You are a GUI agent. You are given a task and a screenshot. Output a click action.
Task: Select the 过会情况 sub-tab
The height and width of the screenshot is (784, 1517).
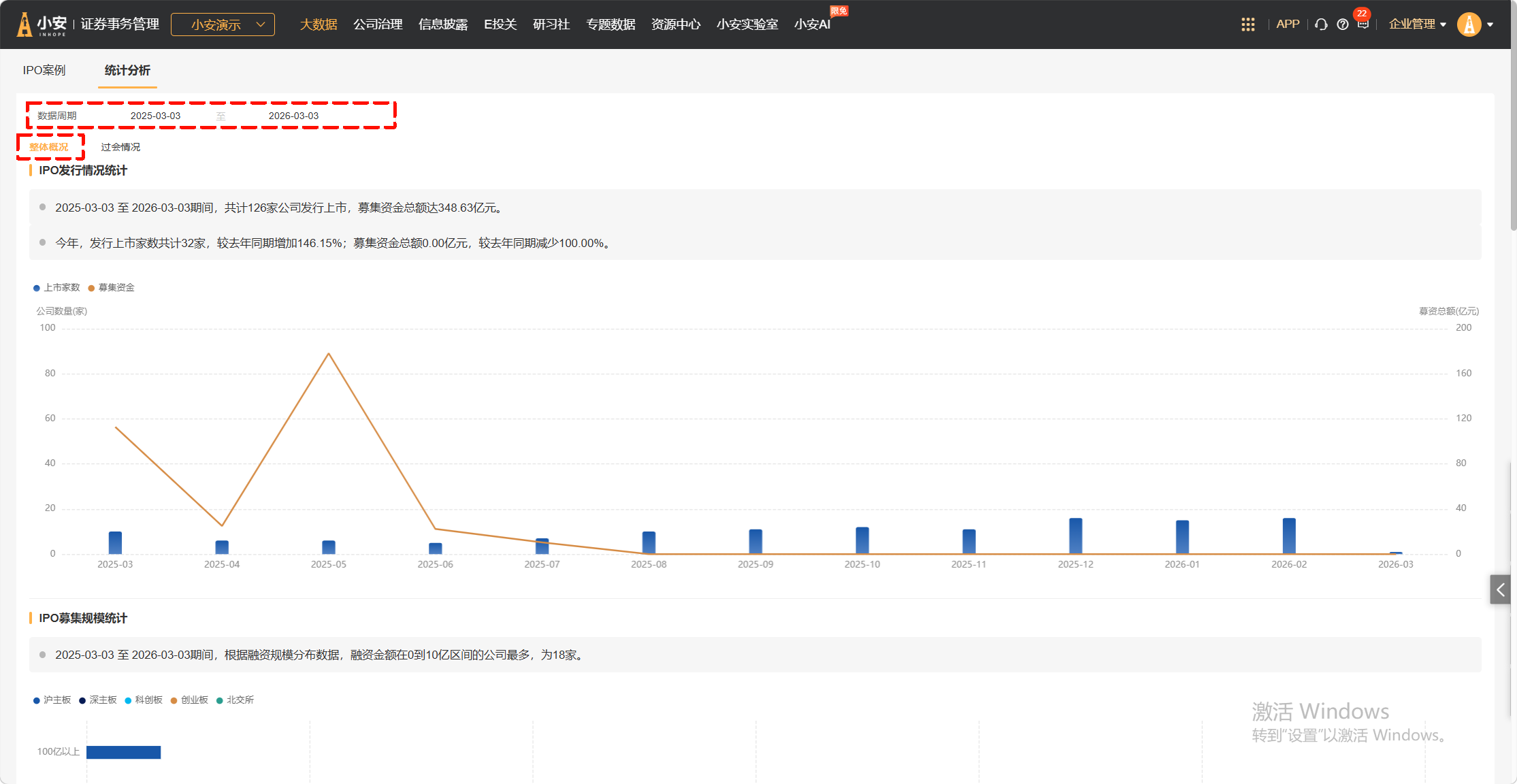pos(120,147)
